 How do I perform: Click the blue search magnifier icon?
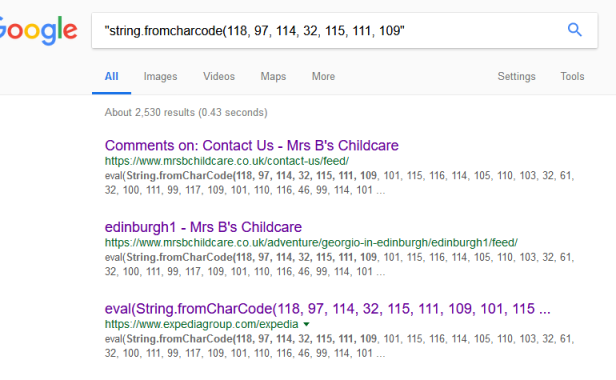tap(574, 30)
